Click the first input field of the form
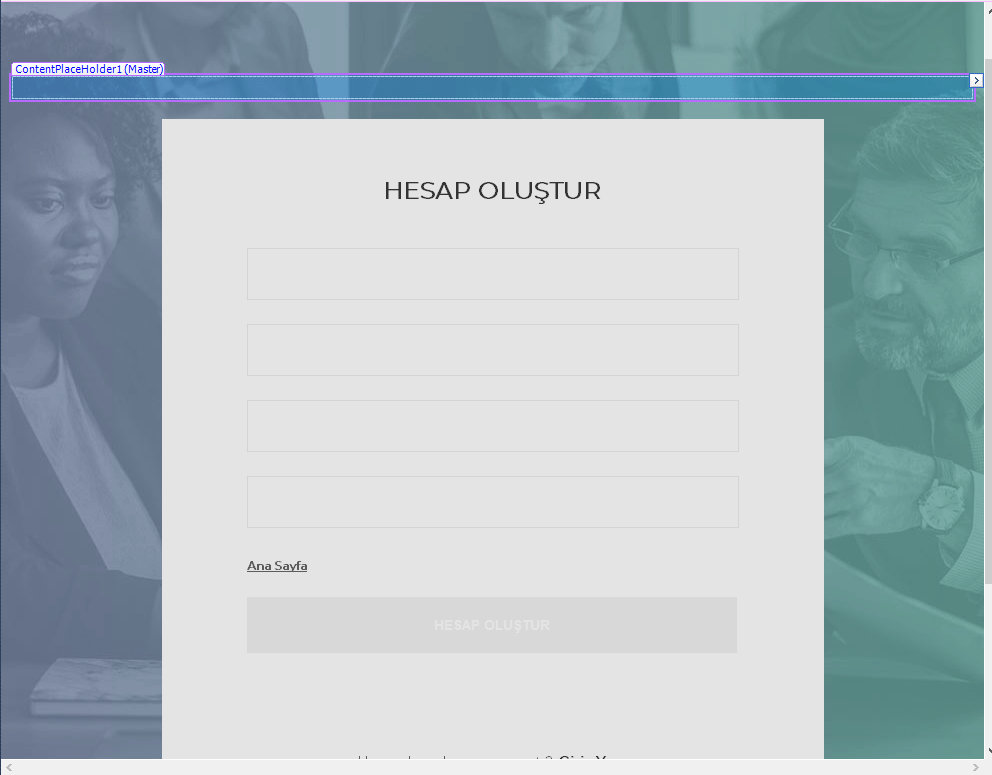The image size is (992, 775). (x=493, y=274)
